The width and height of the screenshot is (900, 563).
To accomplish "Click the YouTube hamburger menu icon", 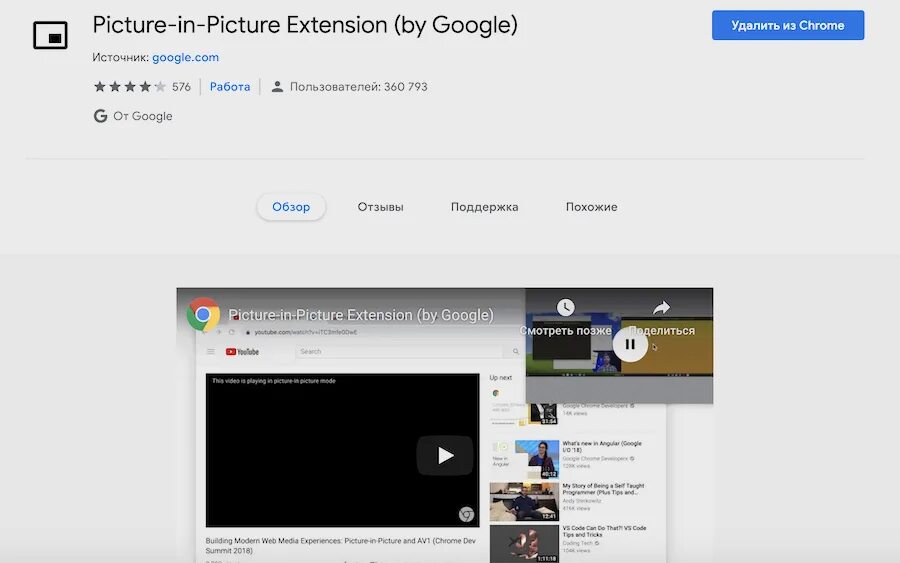I will click(x=211, y=352).
